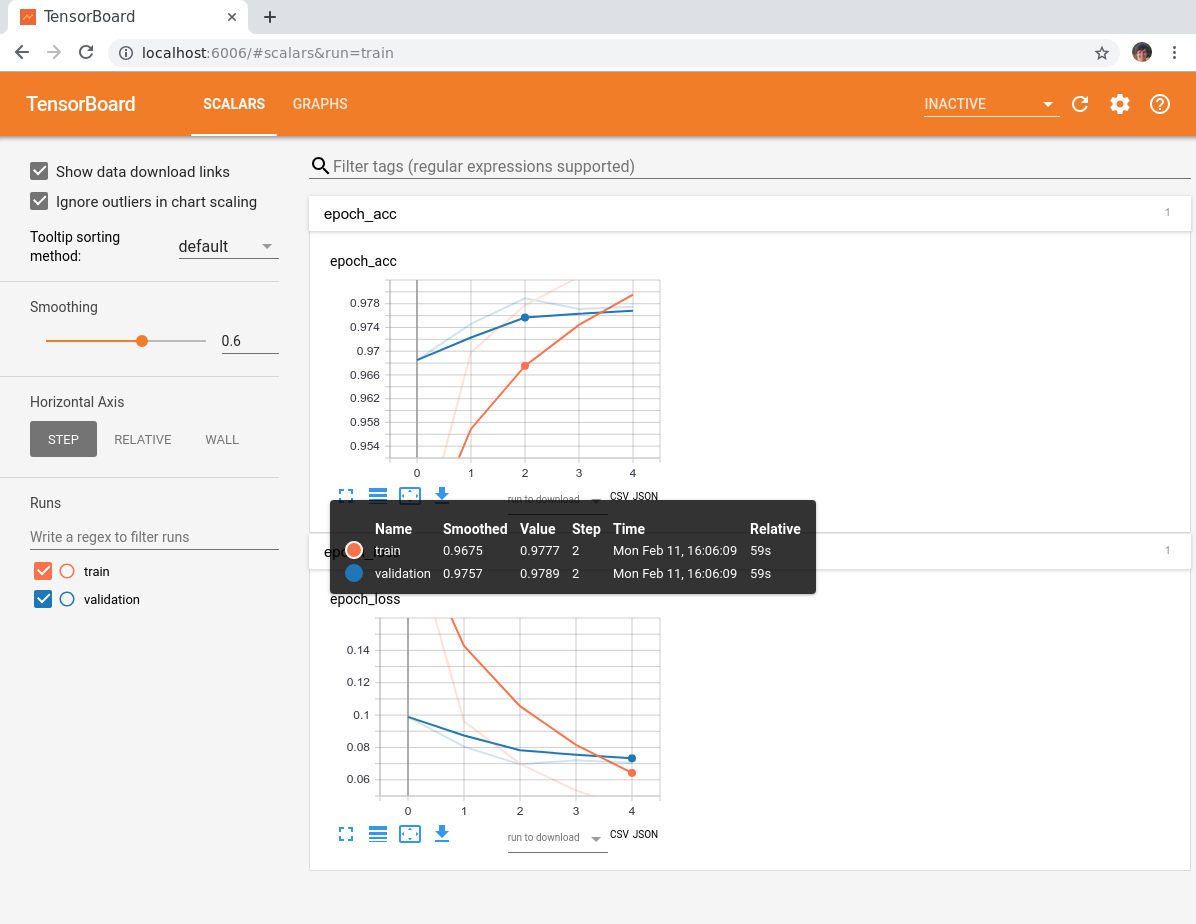Click the Smoothing slider track right end
Viewport: 1196px width, 924px height.
point(204,341)
